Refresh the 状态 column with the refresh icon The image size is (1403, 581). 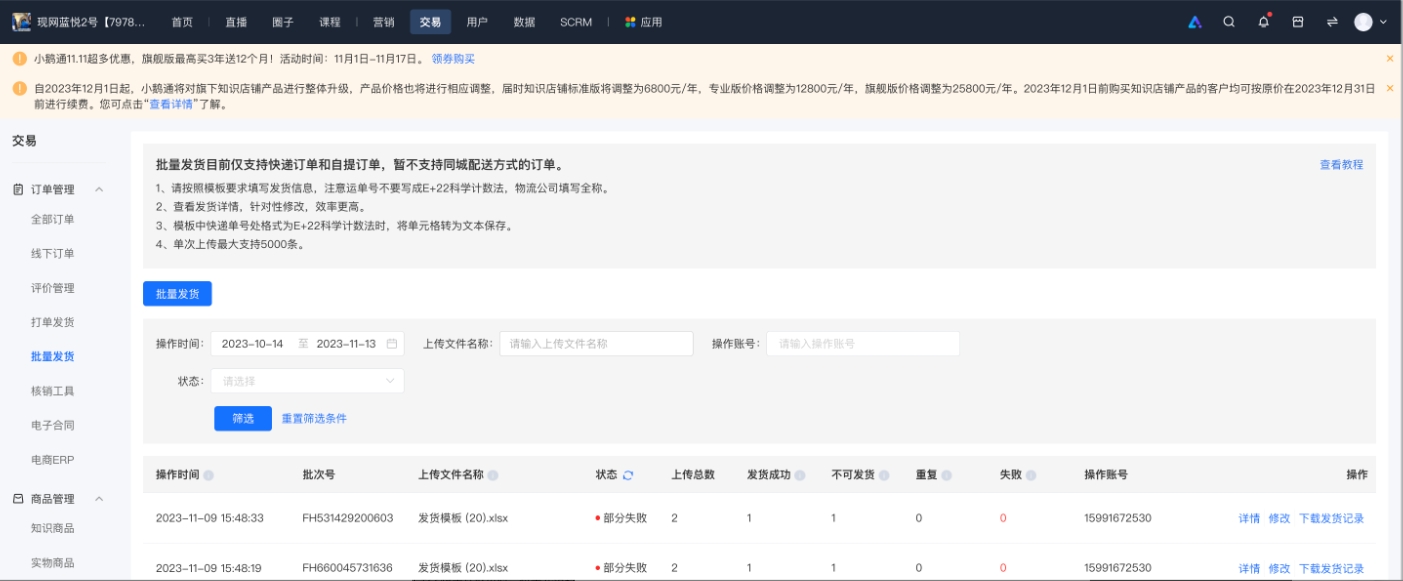click(628, 474)
